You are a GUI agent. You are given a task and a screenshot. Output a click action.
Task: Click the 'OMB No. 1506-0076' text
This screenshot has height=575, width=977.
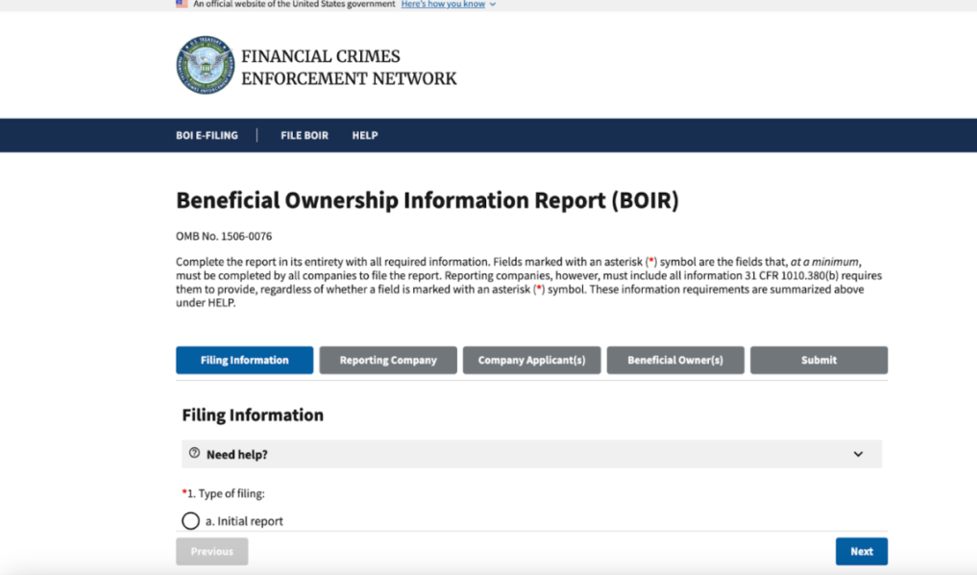[224, 236]
